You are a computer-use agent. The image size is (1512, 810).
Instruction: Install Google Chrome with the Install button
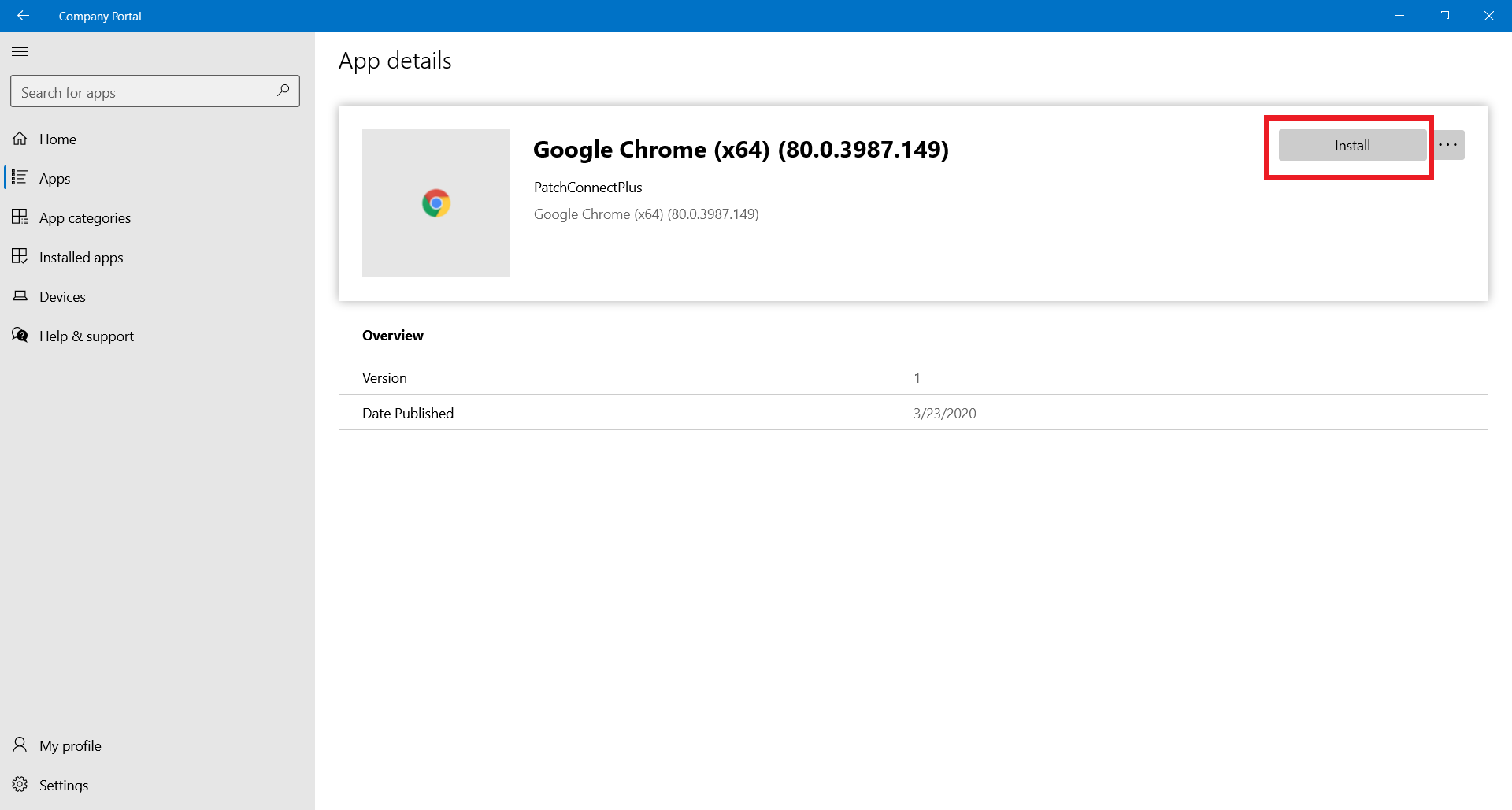click(x=1351, y=145)
